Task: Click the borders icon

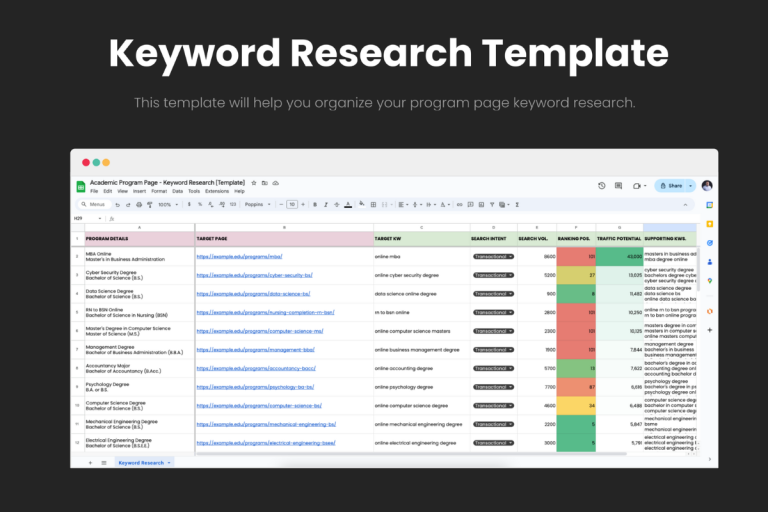Action: [373, 205]
